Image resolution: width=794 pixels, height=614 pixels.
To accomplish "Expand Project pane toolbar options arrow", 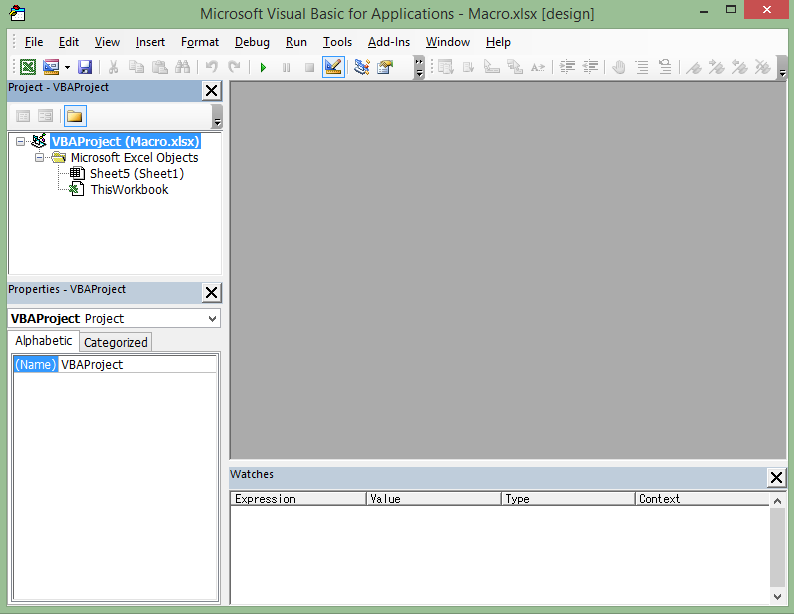I will click(217, 116).
